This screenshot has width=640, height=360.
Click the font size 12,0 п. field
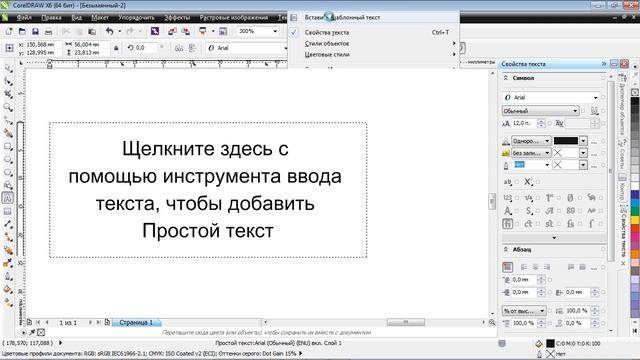click(x=524, y=123)
